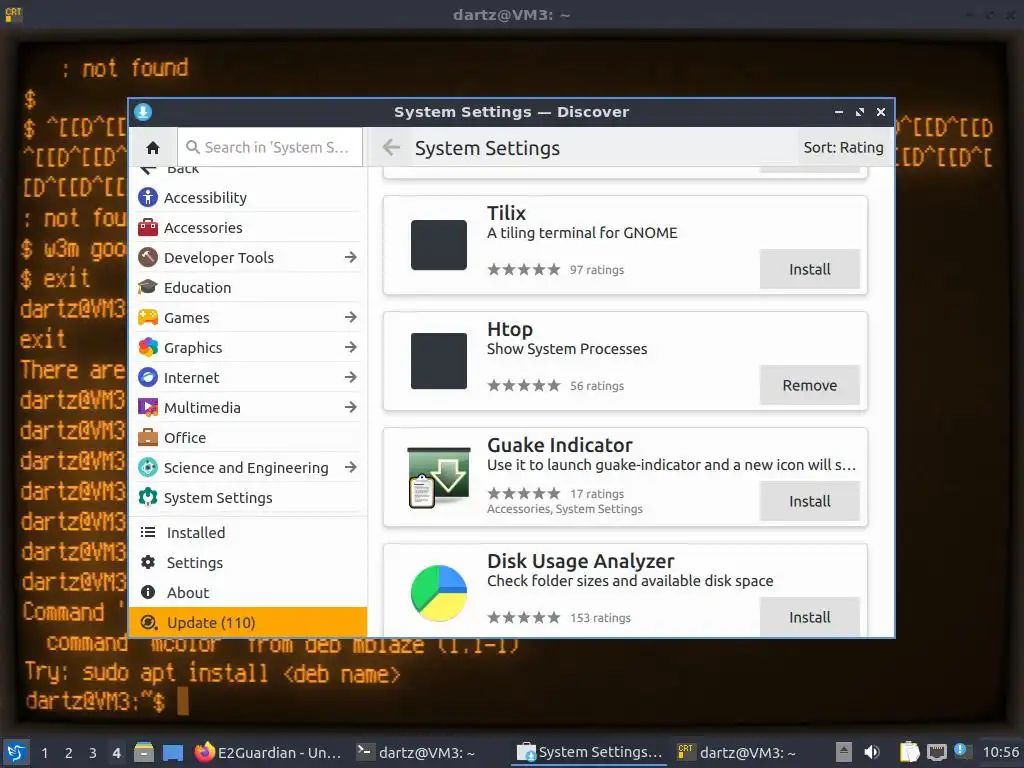Open the Sort: Rating dropdown

(843, 148)
